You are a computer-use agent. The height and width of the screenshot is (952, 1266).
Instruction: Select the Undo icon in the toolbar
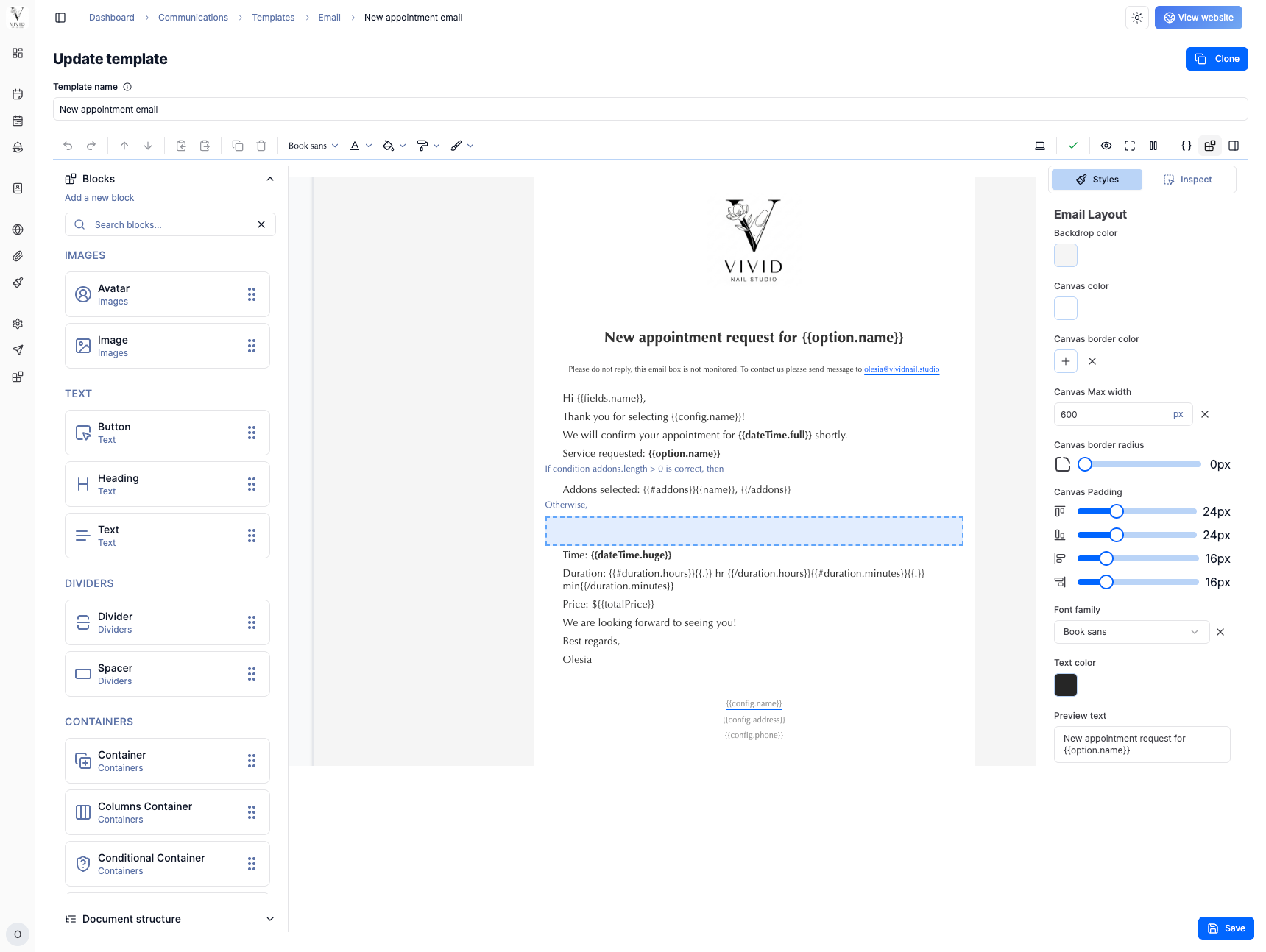point(67,146)
